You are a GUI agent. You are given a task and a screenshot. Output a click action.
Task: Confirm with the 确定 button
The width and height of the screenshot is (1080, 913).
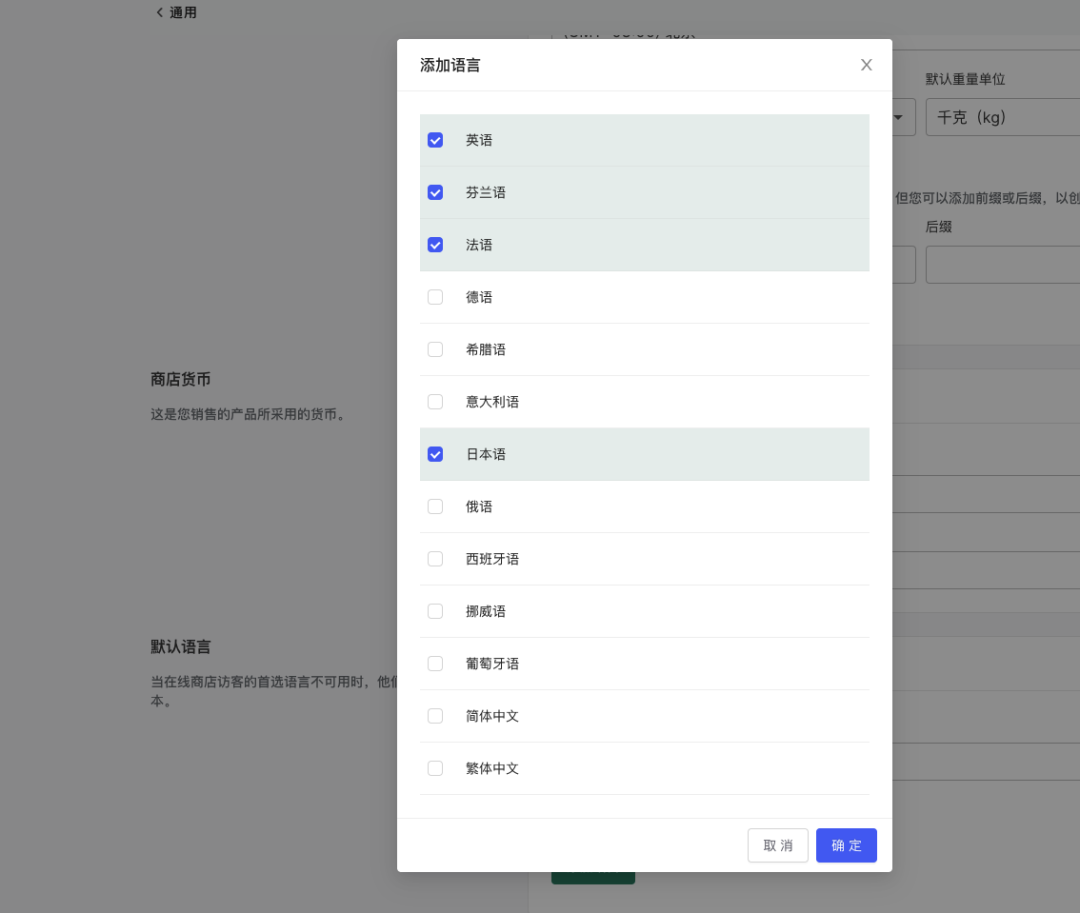pos(846,845)
